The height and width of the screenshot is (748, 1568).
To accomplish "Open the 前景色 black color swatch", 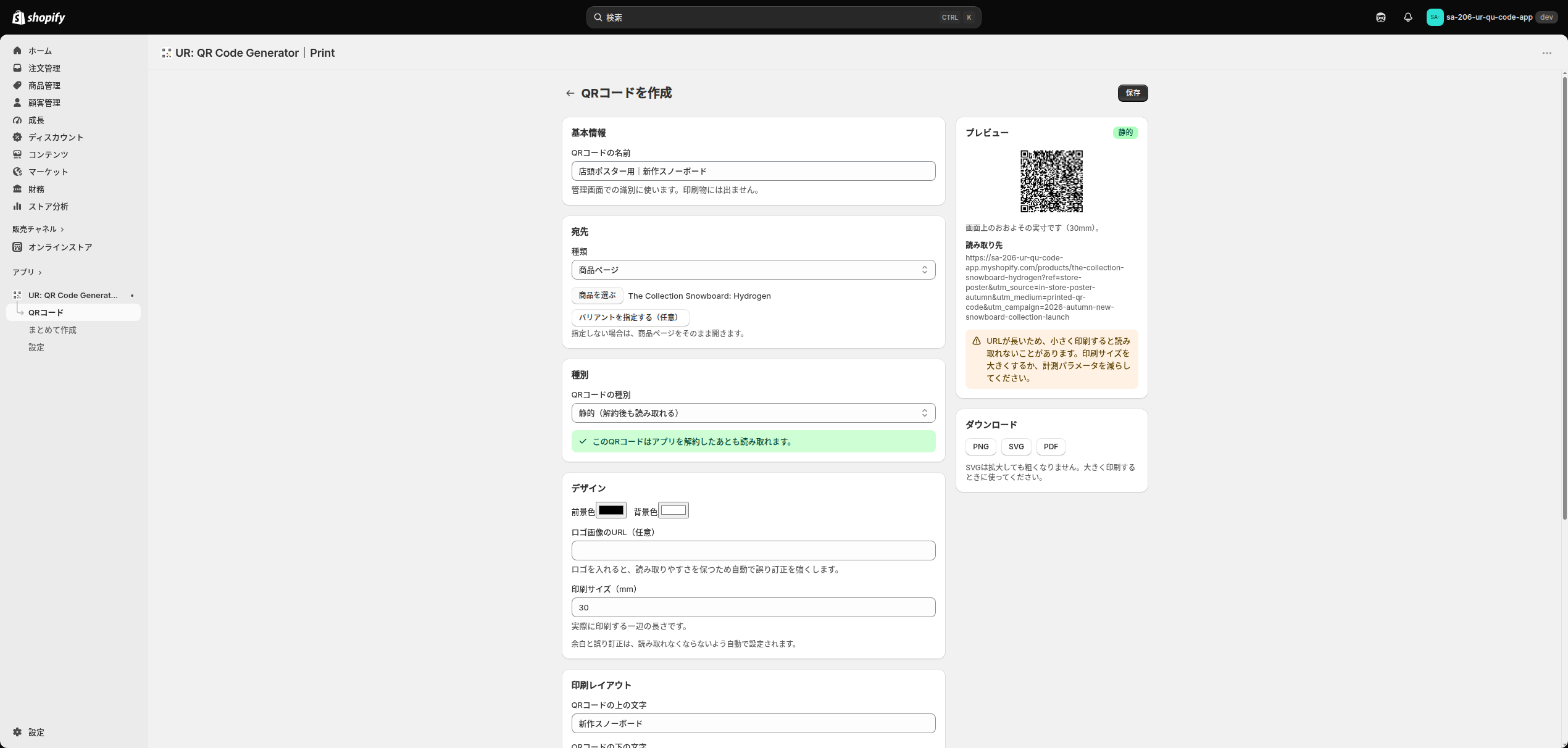I will pos(611,510).
